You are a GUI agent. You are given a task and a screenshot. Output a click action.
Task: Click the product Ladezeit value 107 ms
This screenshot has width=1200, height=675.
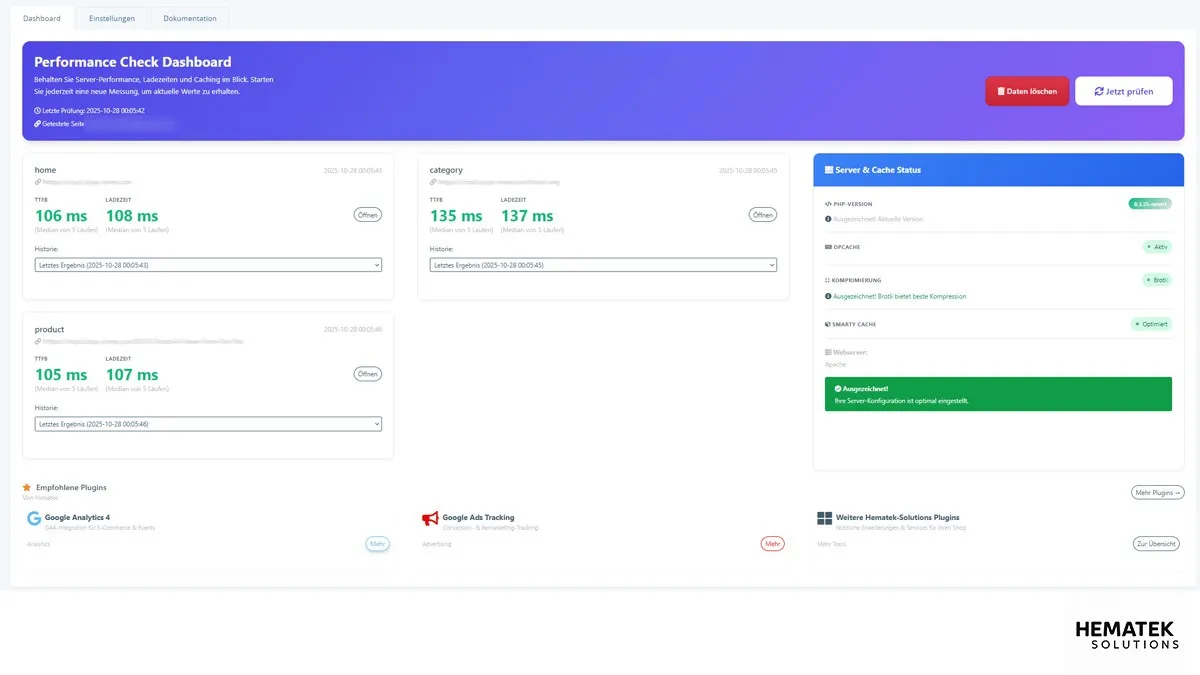(132, 375)
